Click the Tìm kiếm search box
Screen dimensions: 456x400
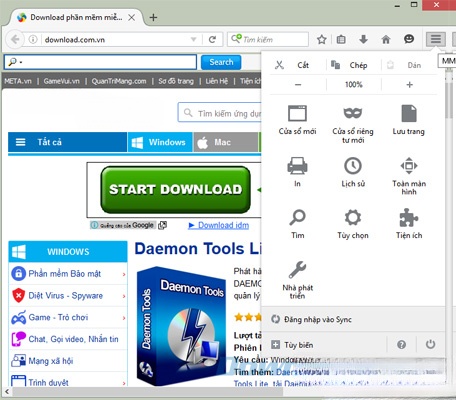point(268,39)
